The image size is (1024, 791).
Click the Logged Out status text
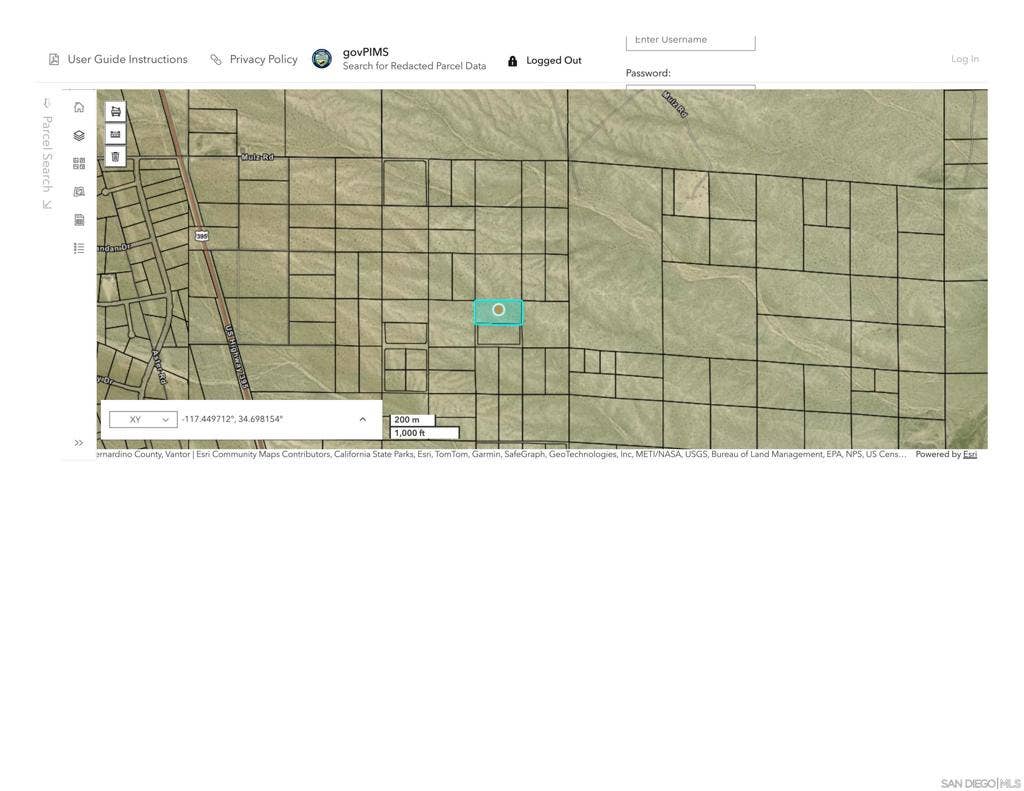coord(554,60)
